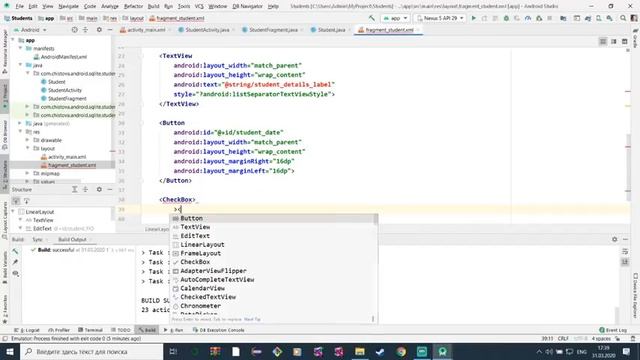Click the autocomplete popup scrollbar
The image size is (640, 360).
pyautogui.click(x=376, y=220)
